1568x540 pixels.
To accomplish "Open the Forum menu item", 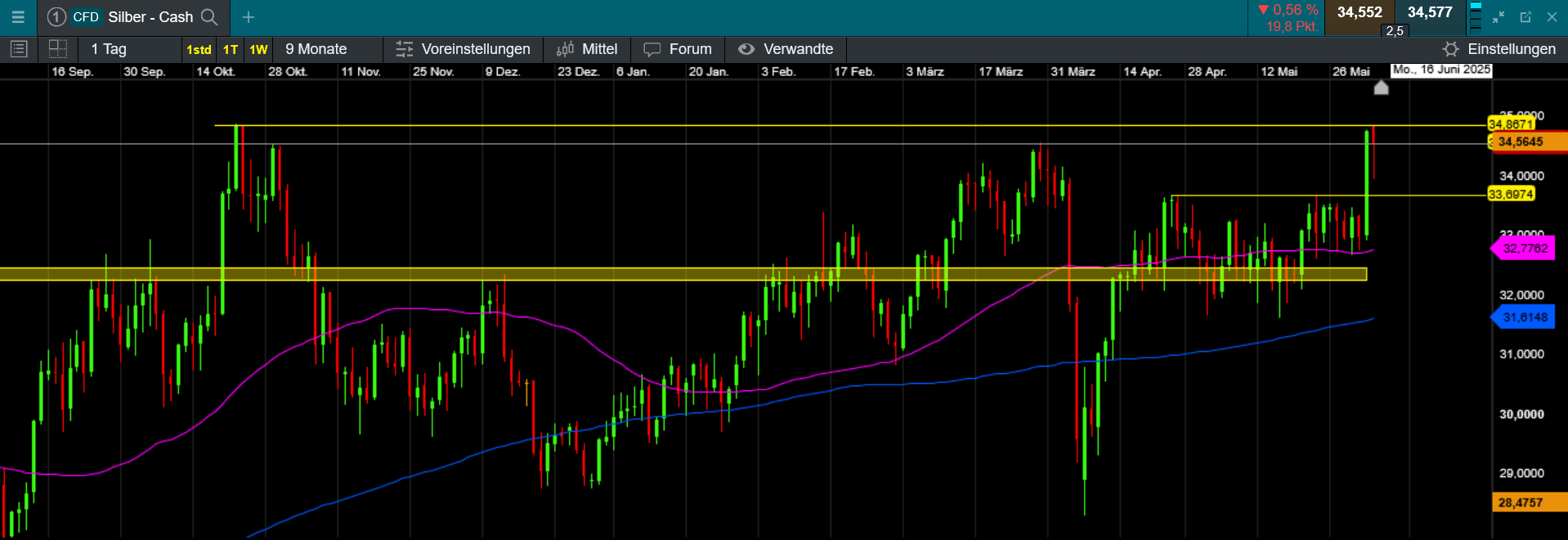I will 690,49.
